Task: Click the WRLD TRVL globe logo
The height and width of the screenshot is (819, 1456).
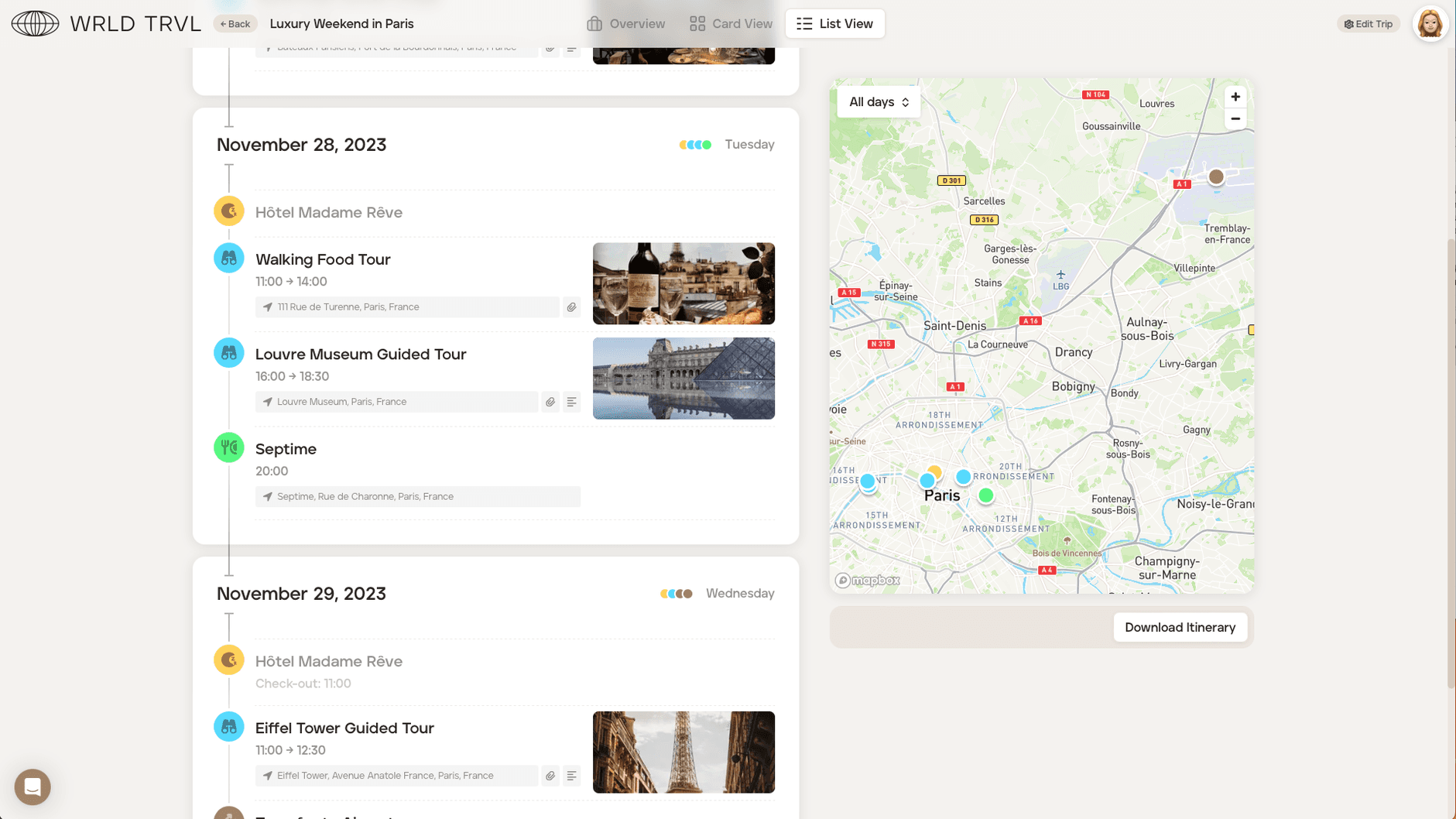Action: tap(35, 23)
